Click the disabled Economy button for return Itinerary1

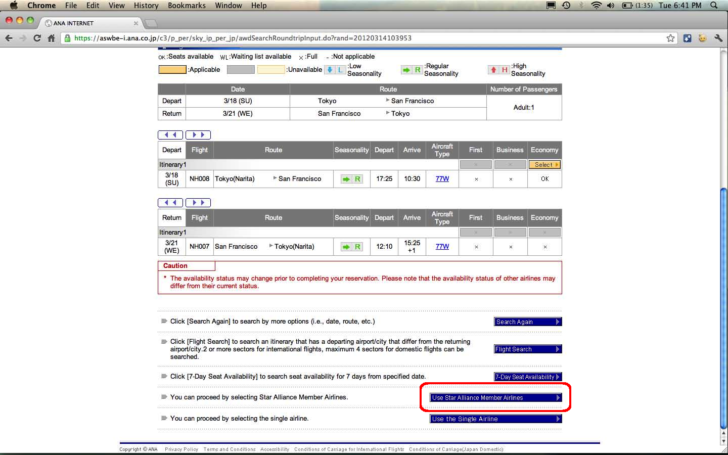545,233
